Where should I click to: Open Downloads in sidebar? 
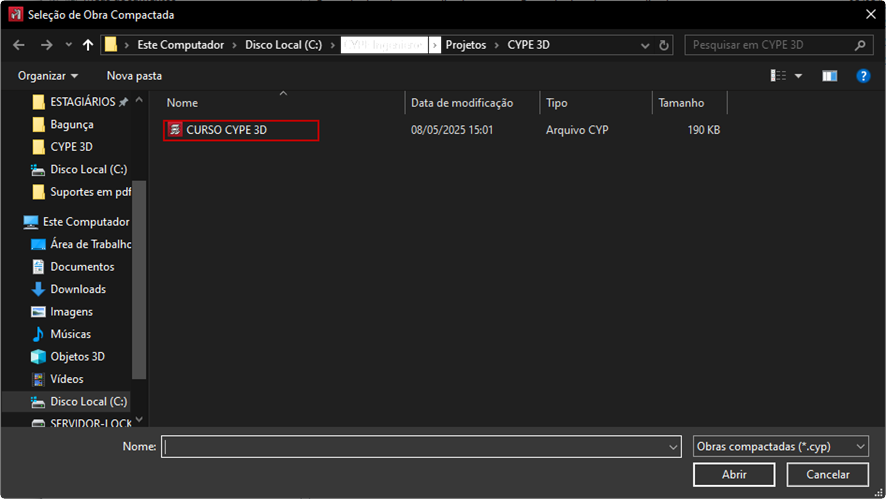coord(78,289)
